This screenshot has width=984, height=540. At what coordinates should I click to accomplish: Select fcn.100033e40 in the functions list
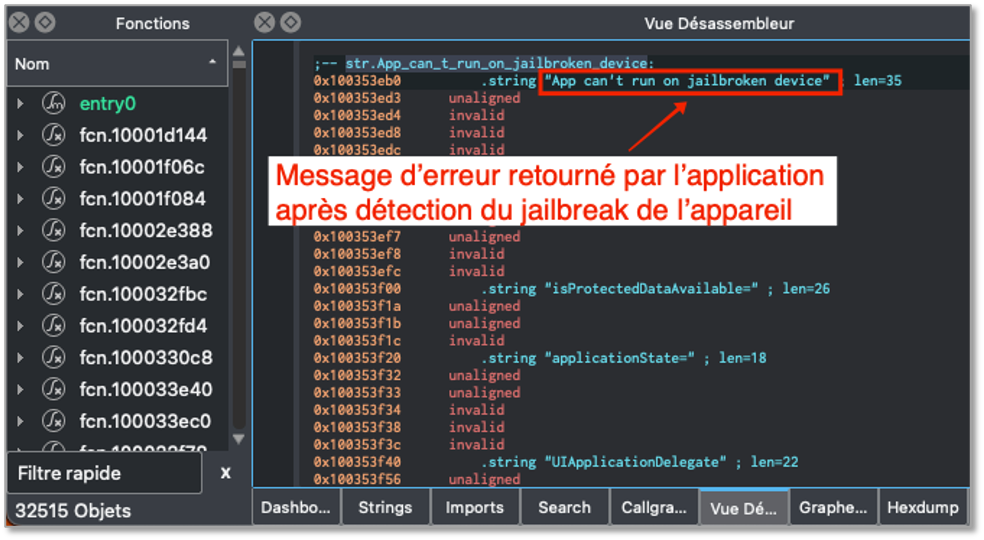coord(146,389)
